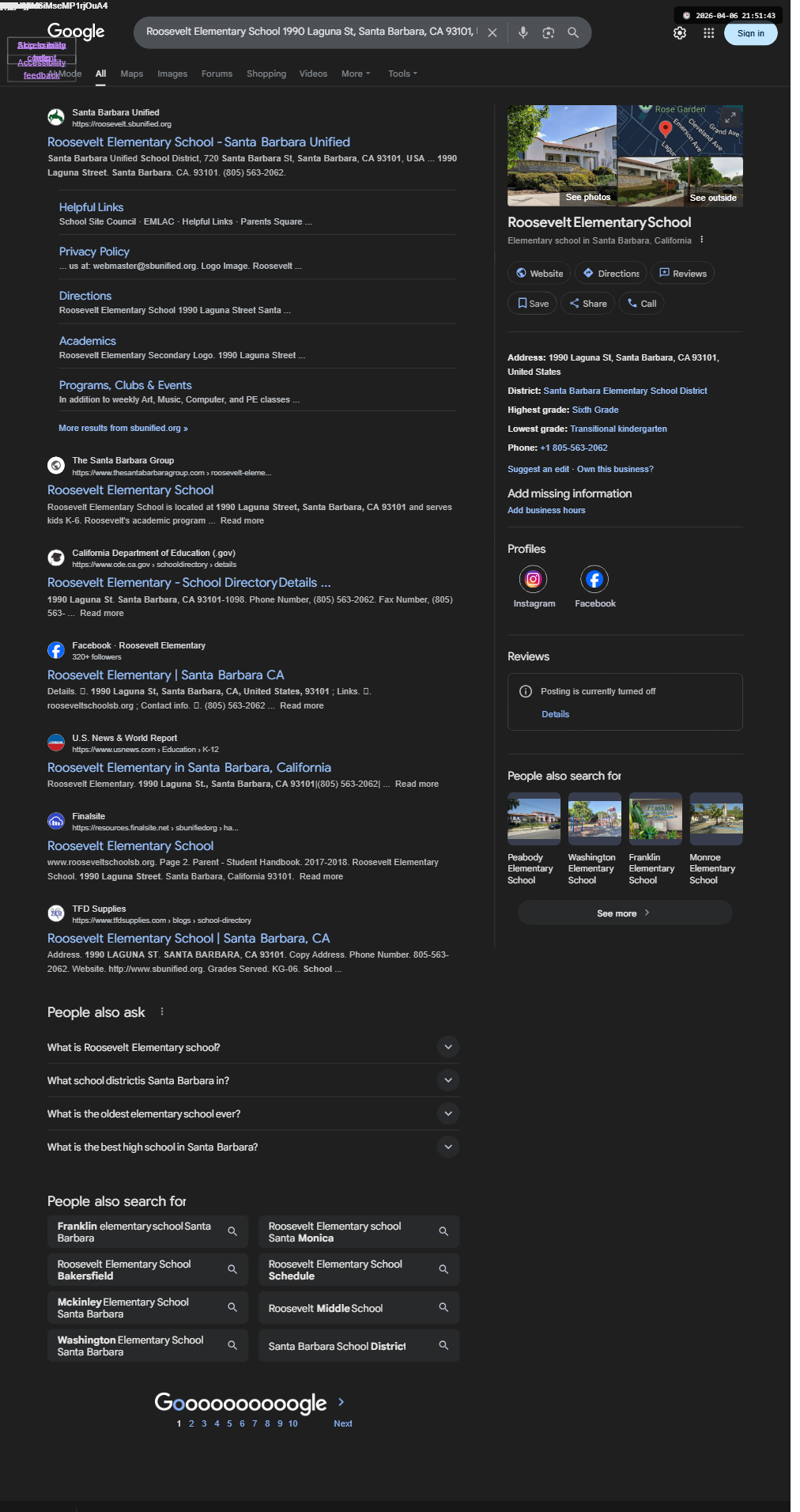The image size is (800, 1512).
Task: Open Roosevelt Elementary School - Santa Barbara Unified result
Action: tap(198, 142)
